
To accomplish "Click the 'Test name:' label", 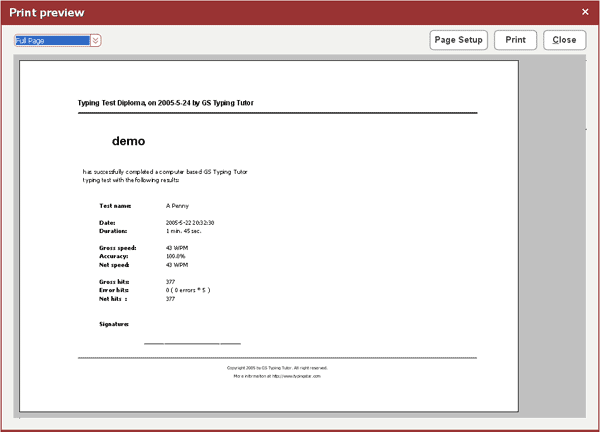I will point(115,206).
